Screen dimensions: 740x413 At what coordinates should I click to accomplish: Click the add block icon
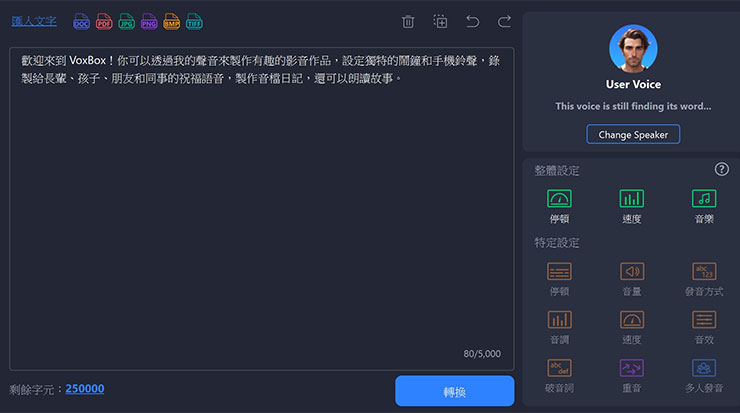440,22
